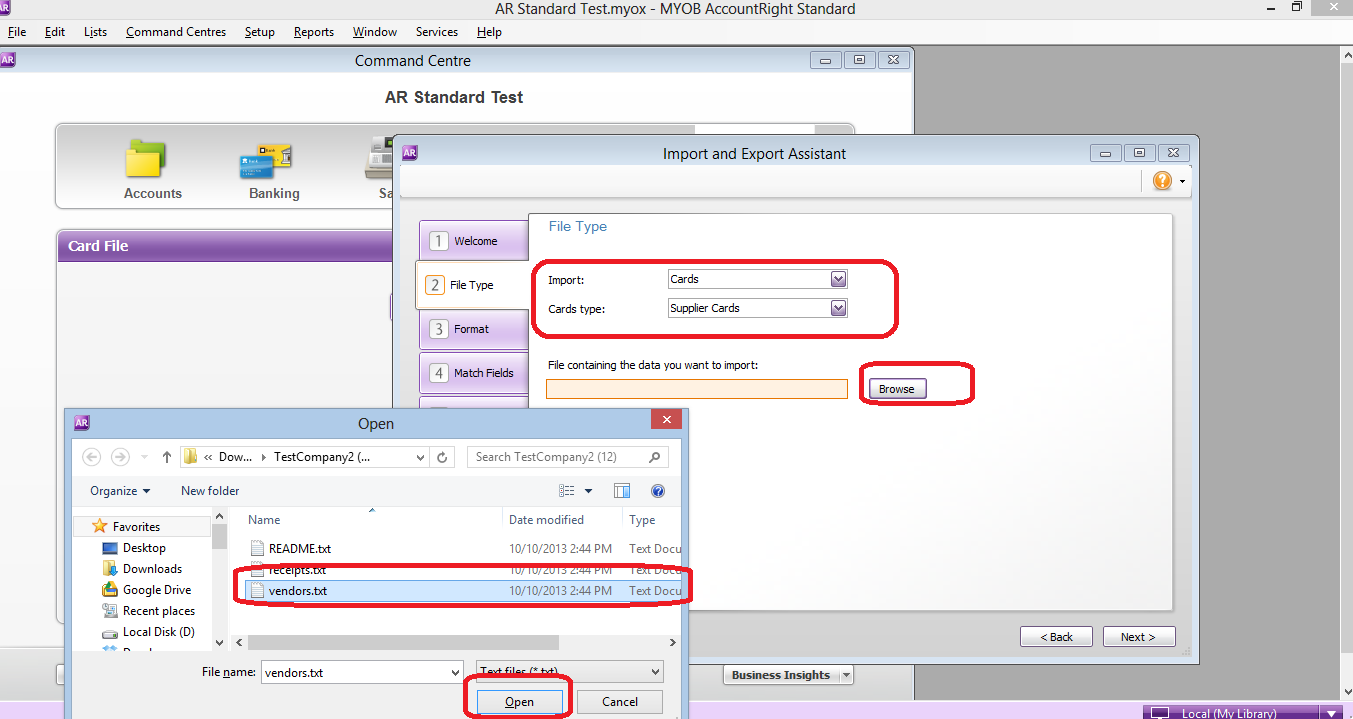The height and width of the screenshot is (719, 1353).
Task: Open the Services menu
Action: (437, 32)
